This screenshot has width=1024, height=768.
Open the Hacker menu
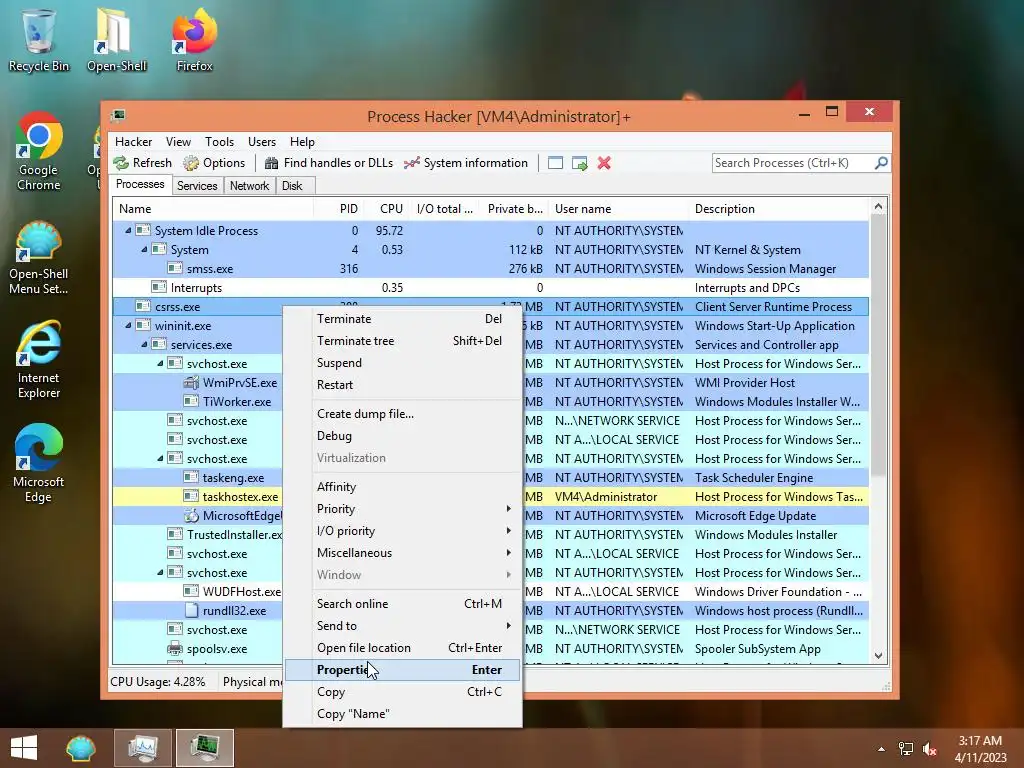pyautogui.click(x=133, y=142)
